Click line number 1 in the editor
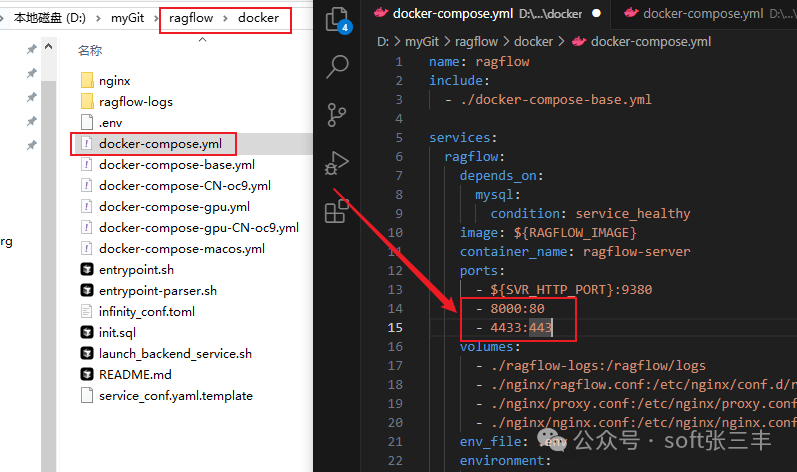This screenshot has width=797, height=472. (399, 62)
